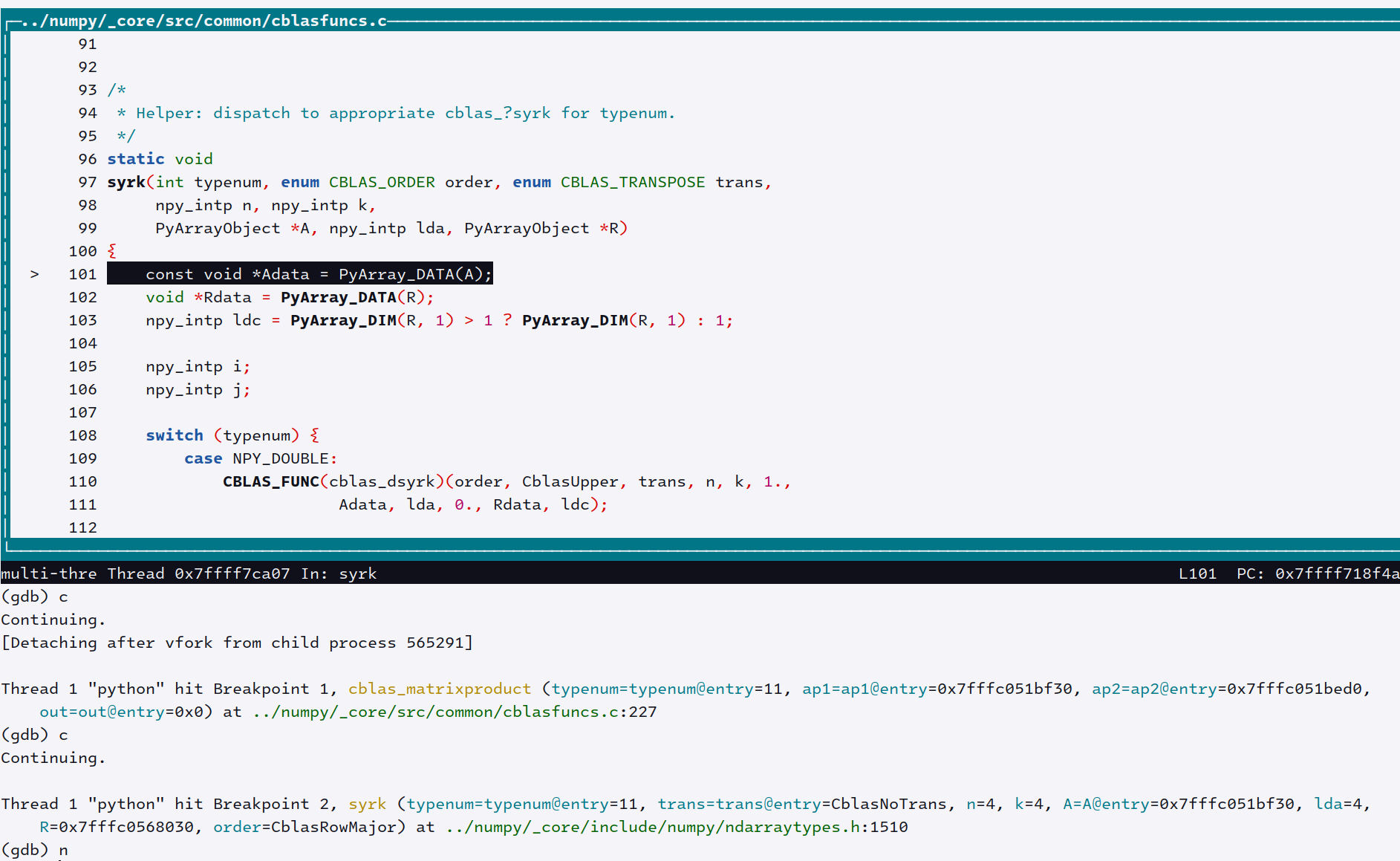Click the 'PC: 0x7ffff718f4a' status entry

pos(1318,574)
